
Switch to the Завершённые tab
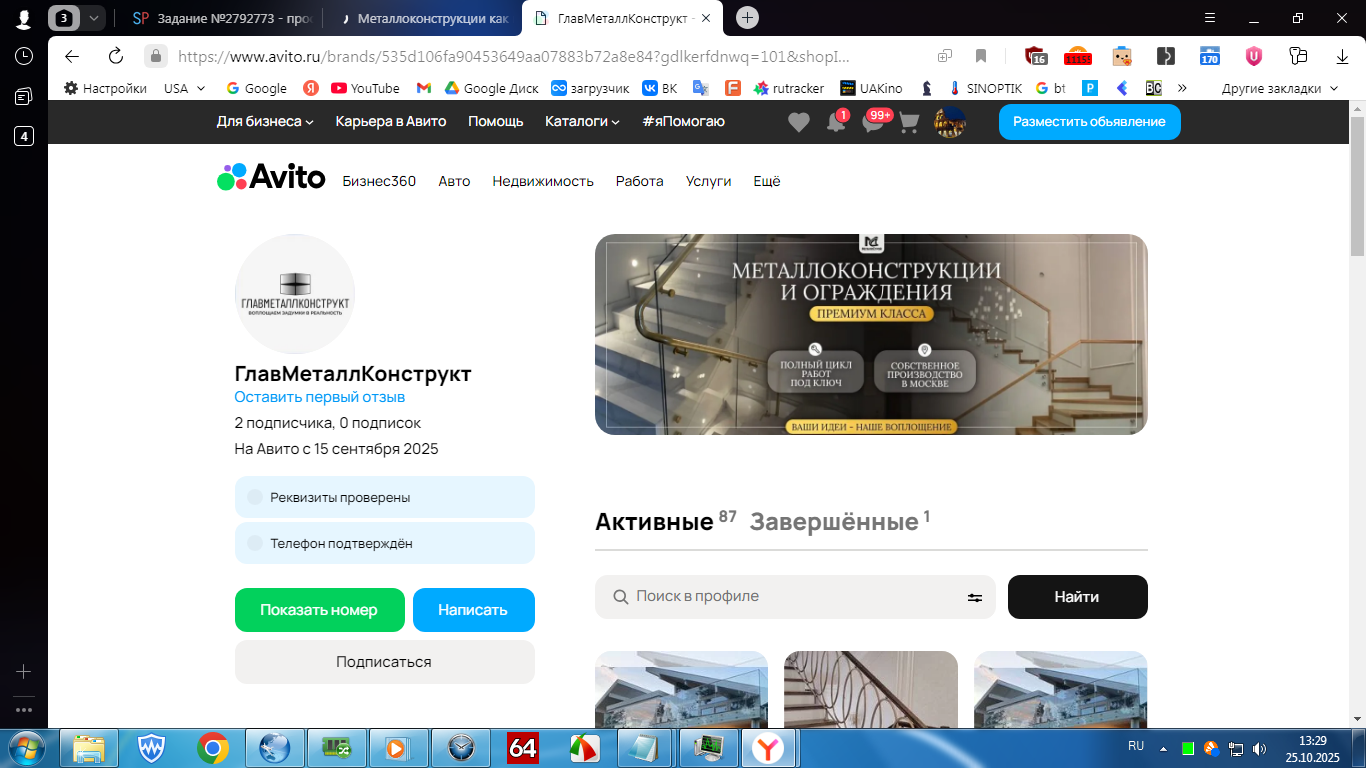840,521
